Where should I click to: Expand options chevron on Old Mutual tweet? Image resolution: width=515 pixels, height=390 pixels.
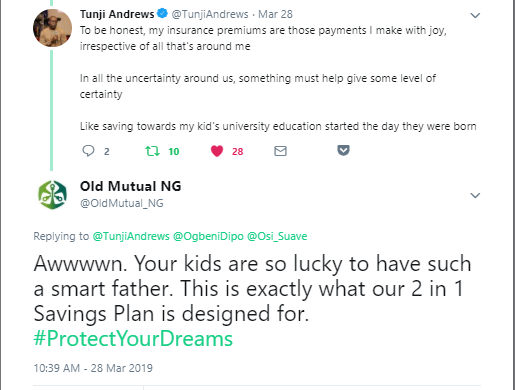pyautogui.click(x=475, y=195)
